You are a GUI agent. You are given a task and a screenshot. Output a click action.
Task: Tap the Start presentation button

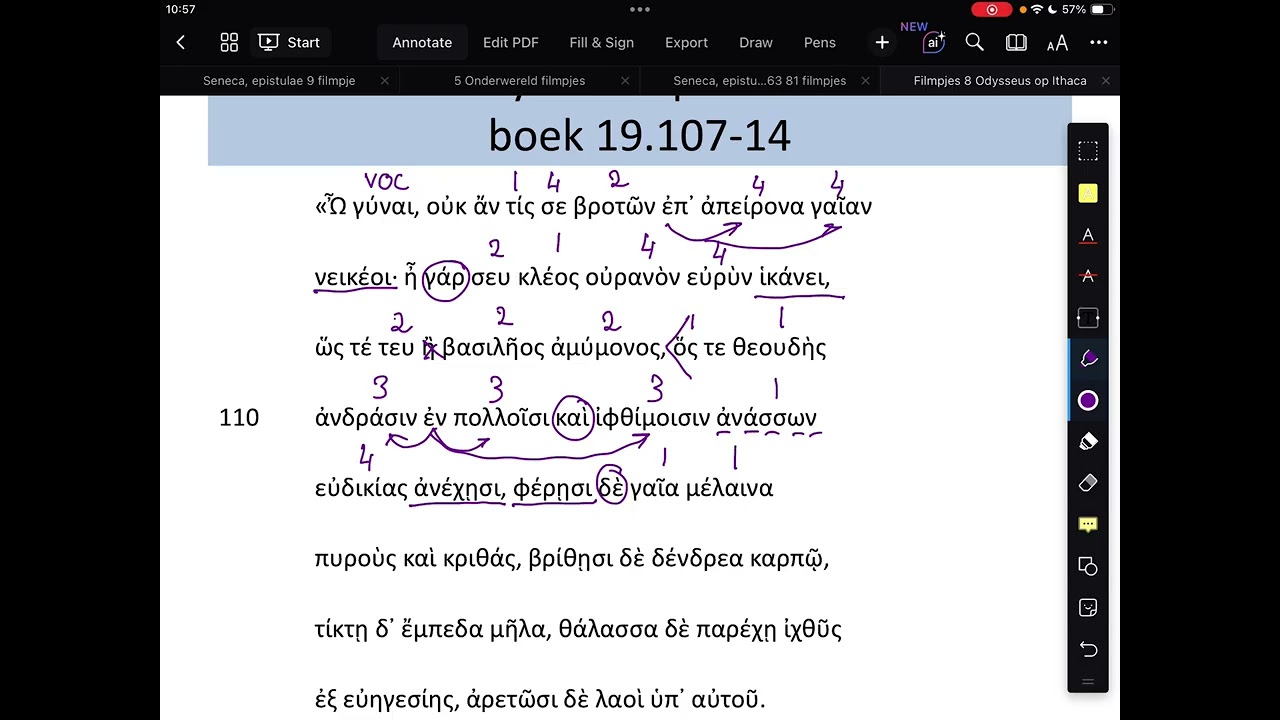click(289, 42)
